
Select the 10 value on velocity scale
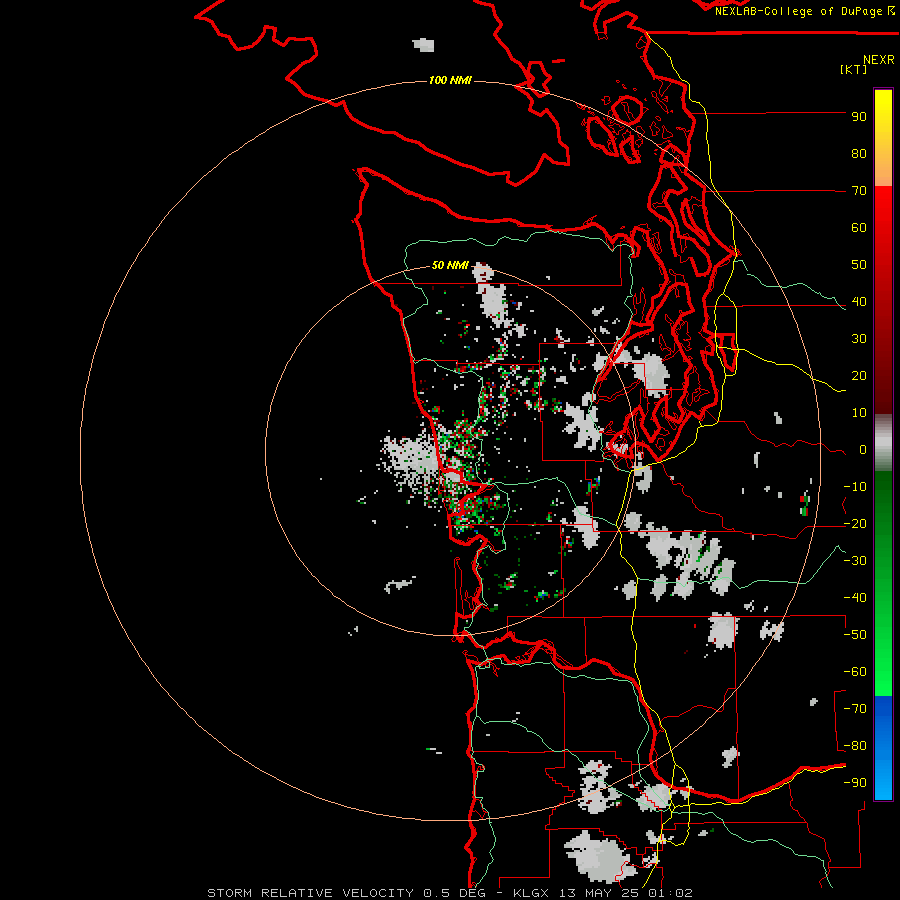(x=859, y=413)
